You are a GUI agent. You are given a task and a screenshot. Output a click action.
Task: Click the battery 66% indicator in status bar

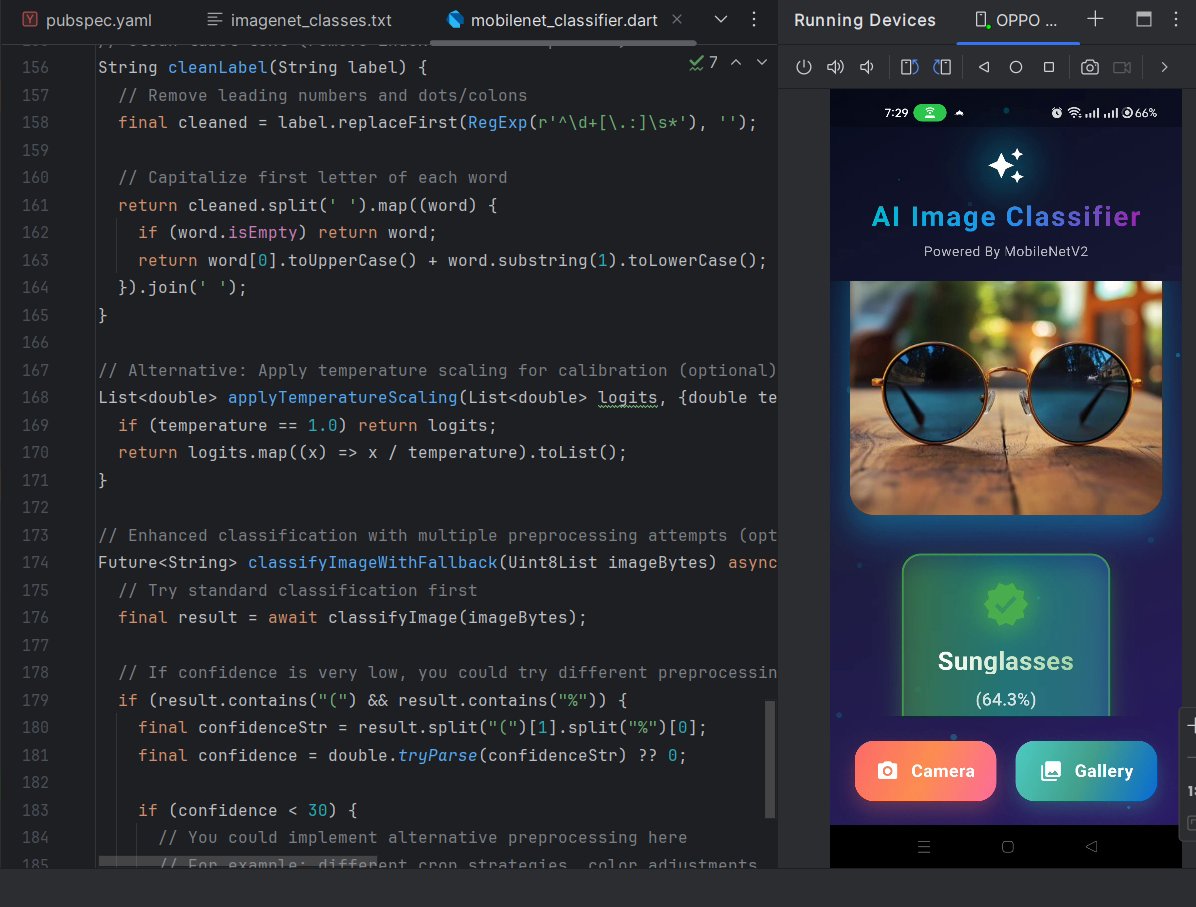1140,113
